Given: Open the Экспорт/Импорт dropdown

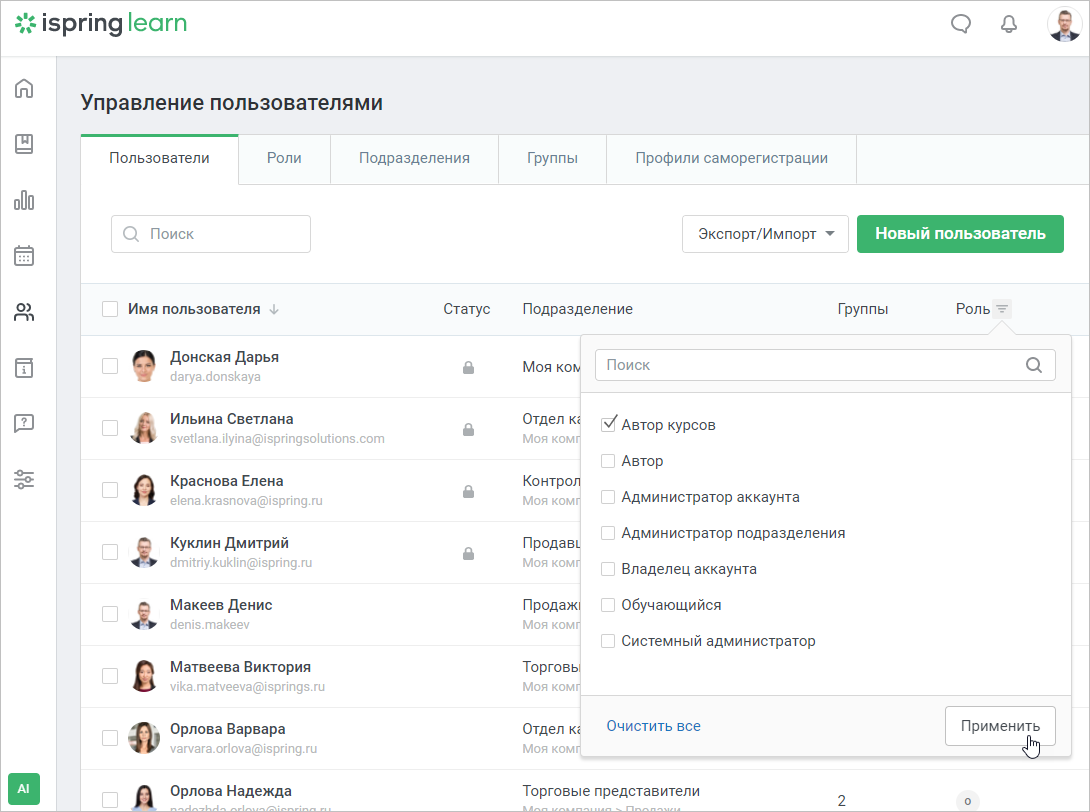Looking at the screenshot, I should (765, 234).
